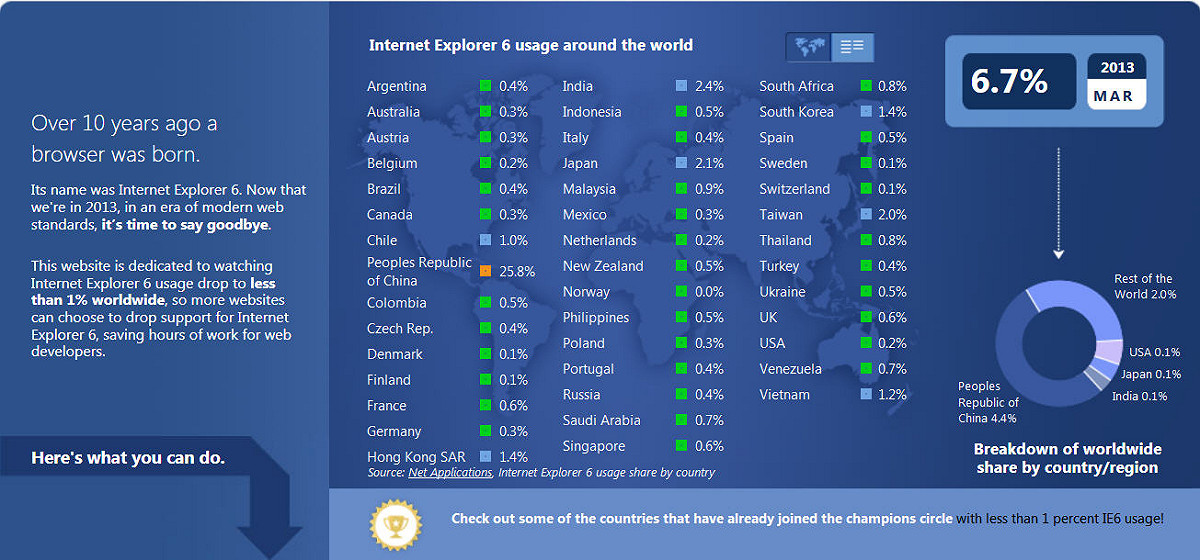Switch to list view icon
This screenshot has height=560, width=1200.
853,47
